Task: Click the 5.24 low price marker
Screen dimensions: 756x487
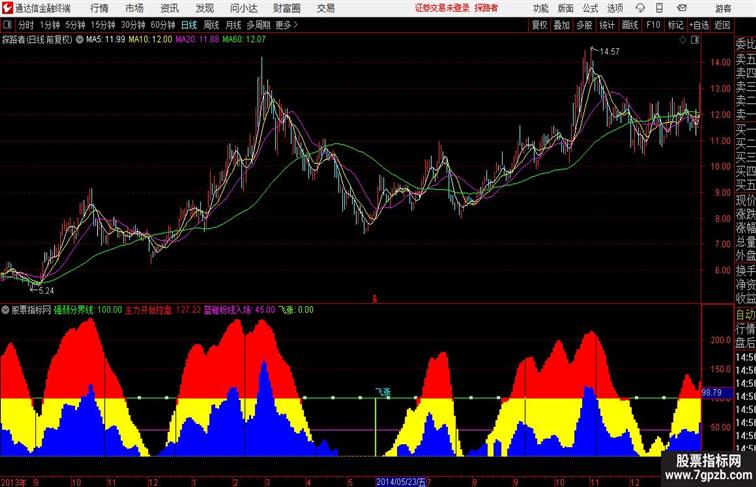Action: click(46, 291)
